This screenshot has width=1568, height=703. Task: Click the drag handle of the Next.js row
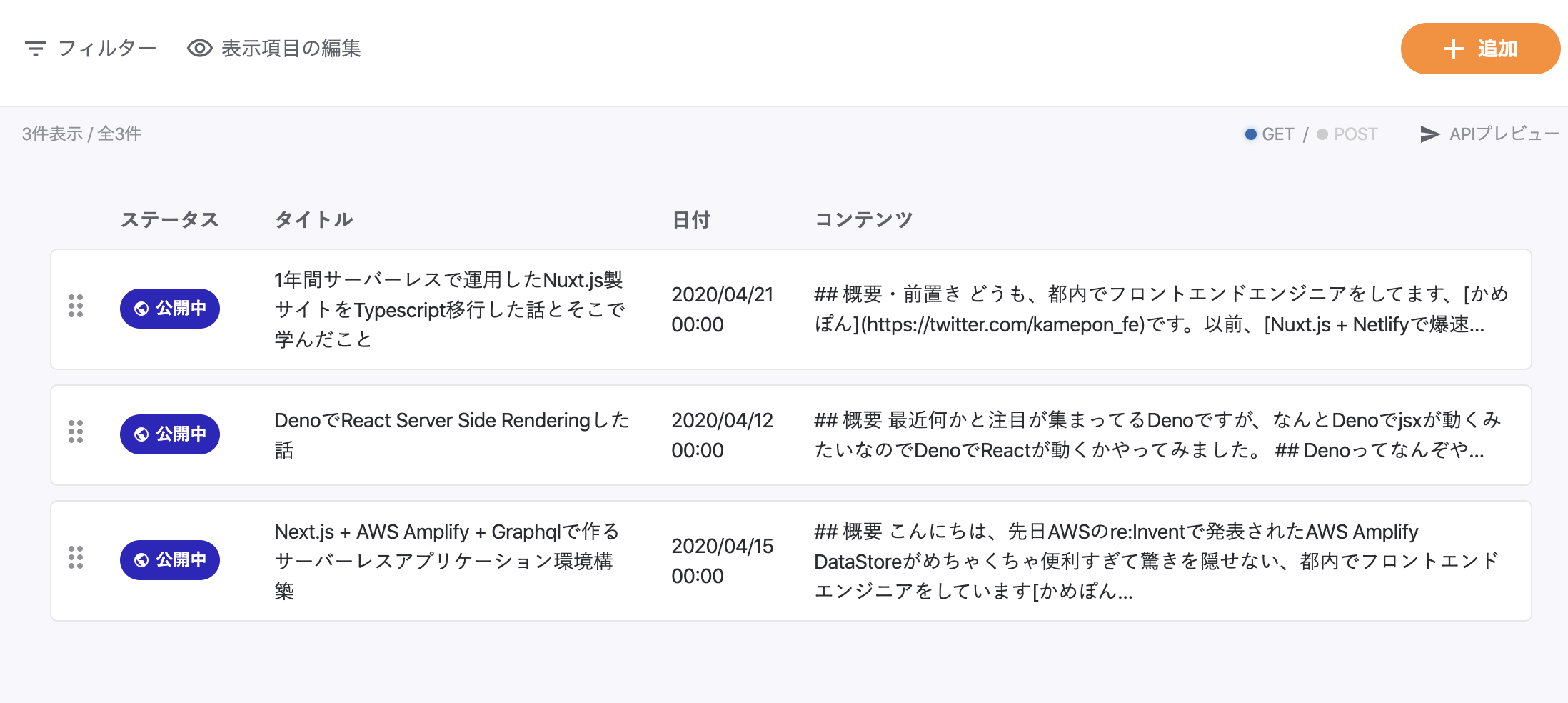(76, 557)
